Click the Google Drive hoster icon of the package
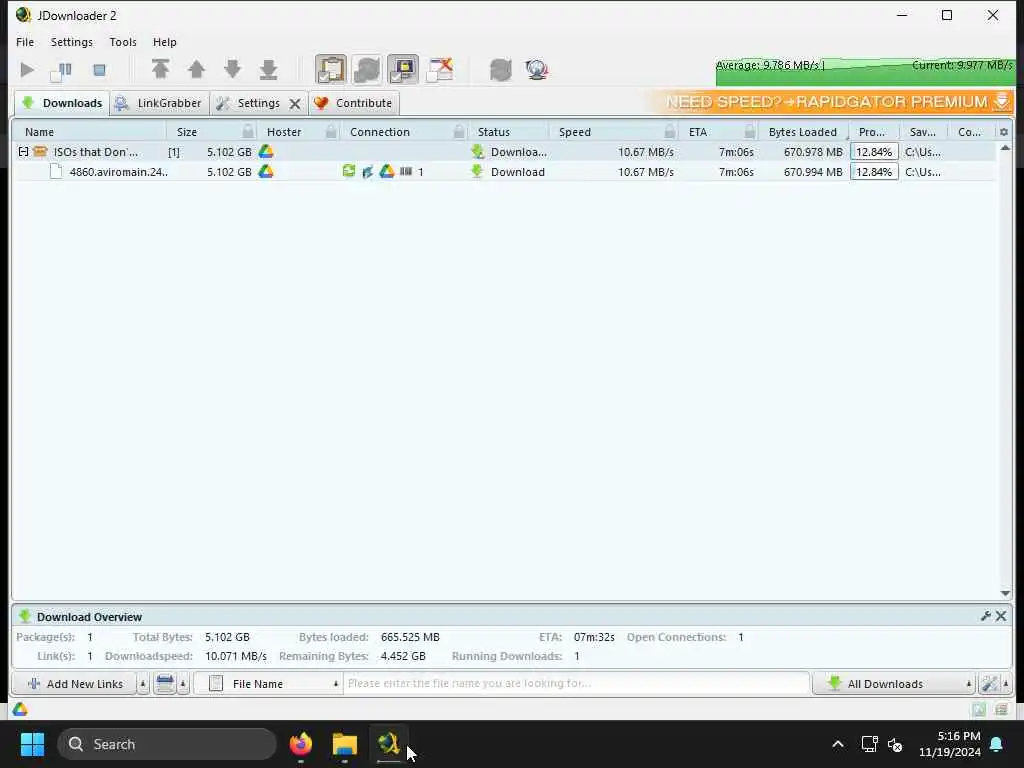 266,152
